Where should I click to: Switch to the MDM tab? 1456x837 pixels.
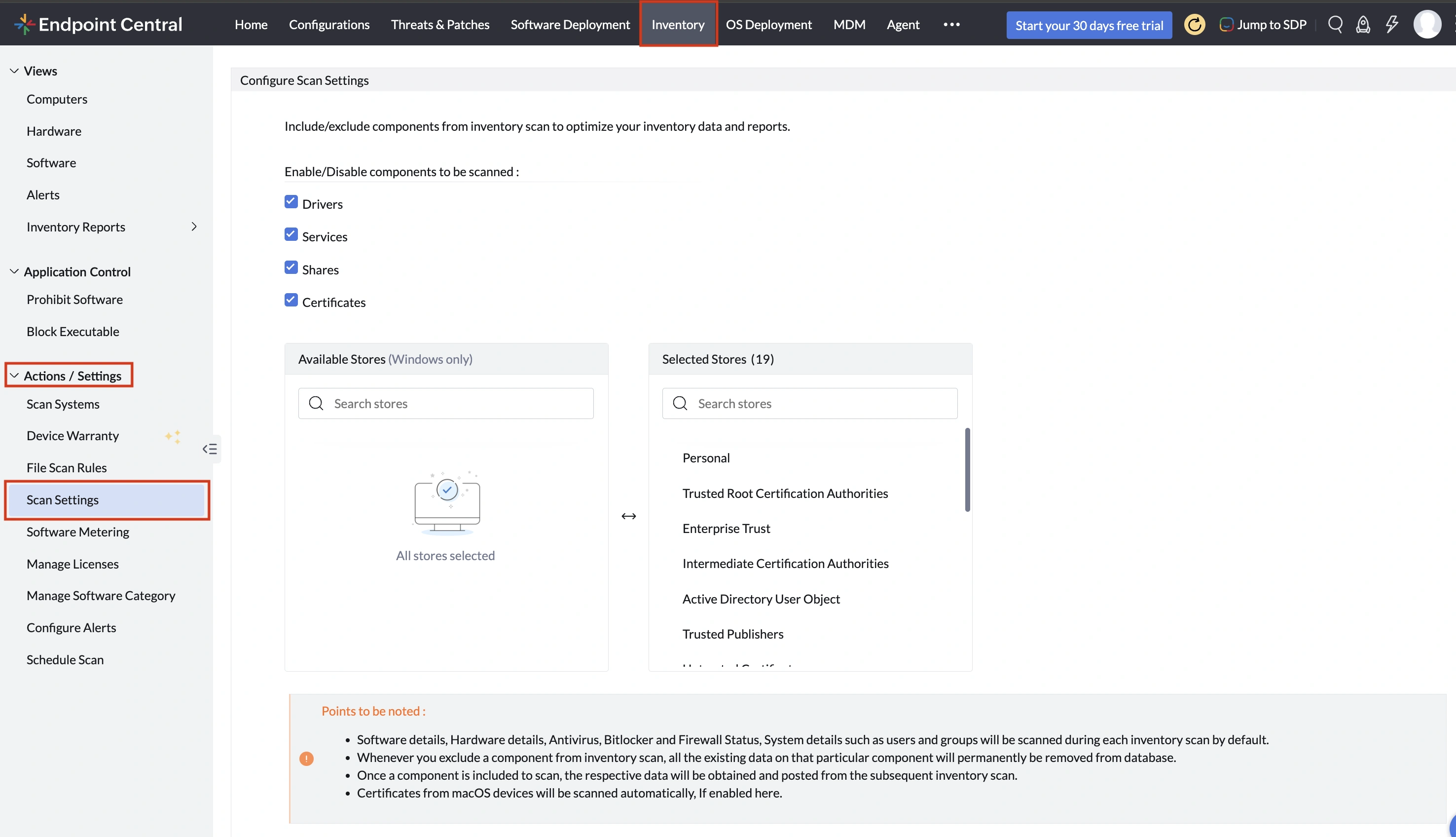tap(849, 24)
